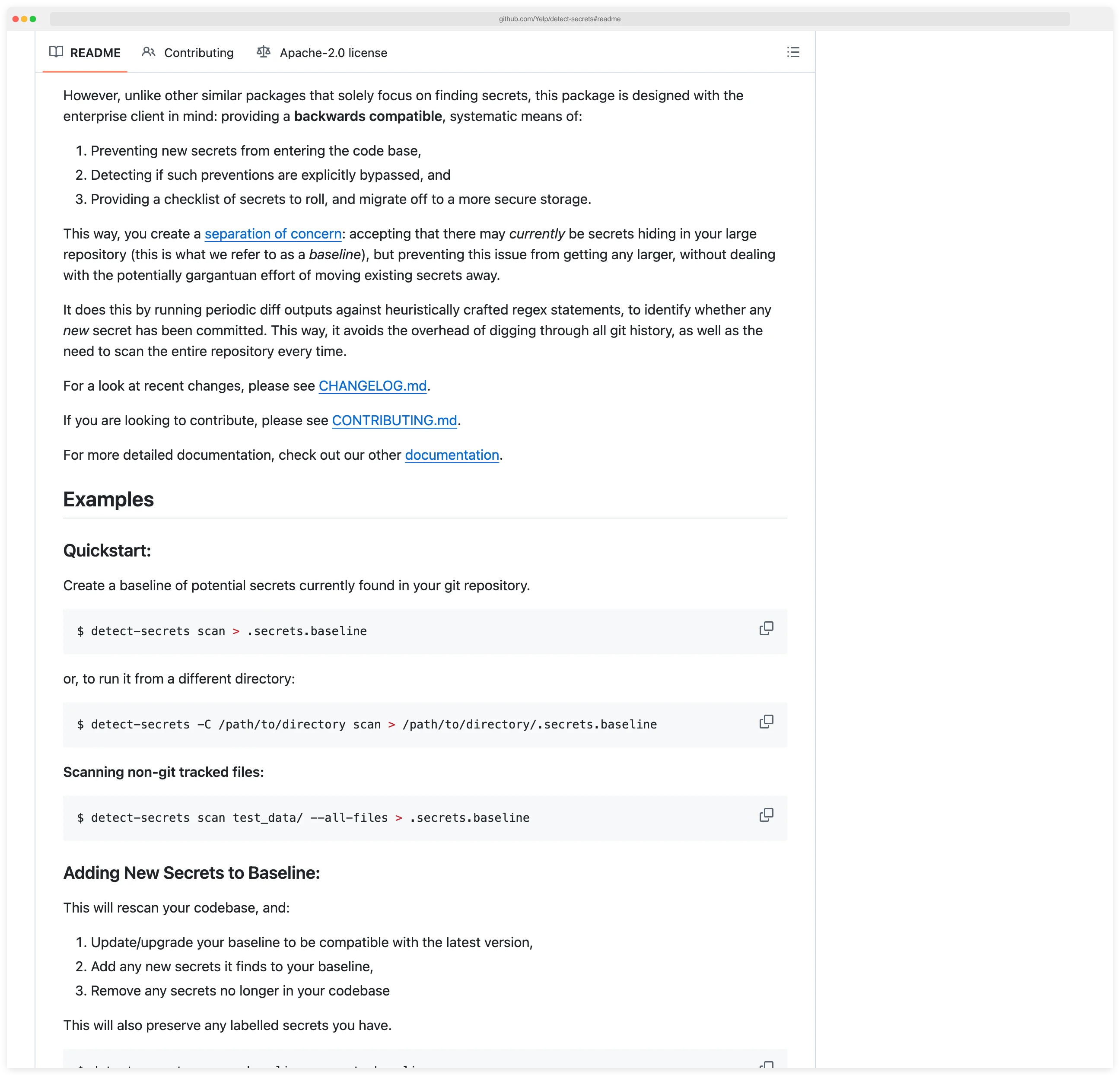Click the people icon beside Contributing
The width and height of the screenshot is (1120, 1075).
[149, 52]
